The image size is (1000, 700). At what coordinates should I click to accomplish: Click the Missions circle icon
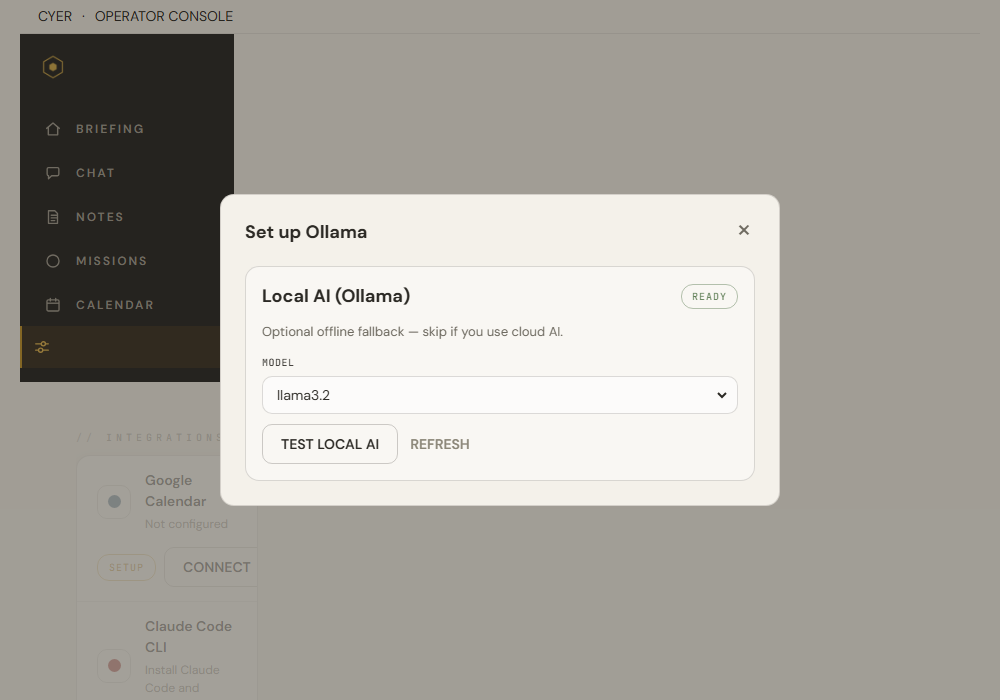(53, 261)
